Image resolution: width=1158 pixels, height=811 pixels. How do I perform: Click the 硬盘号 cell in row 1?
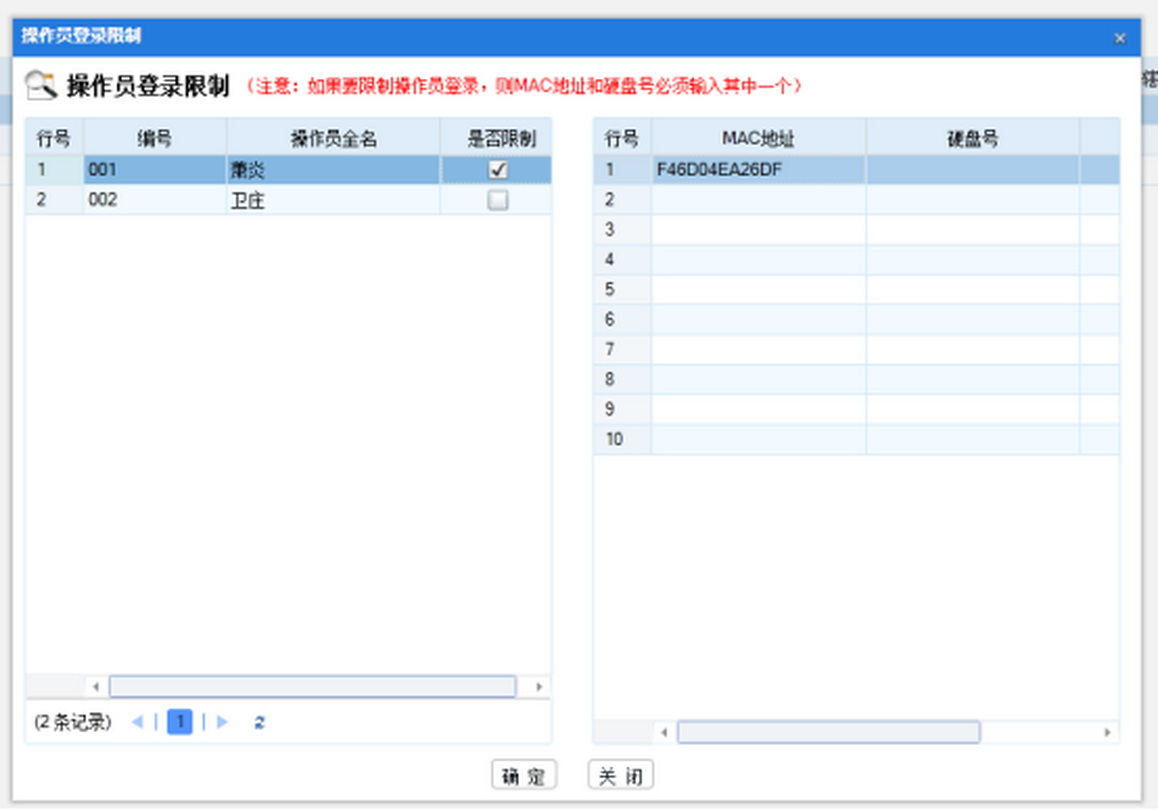tap(972, 170)
